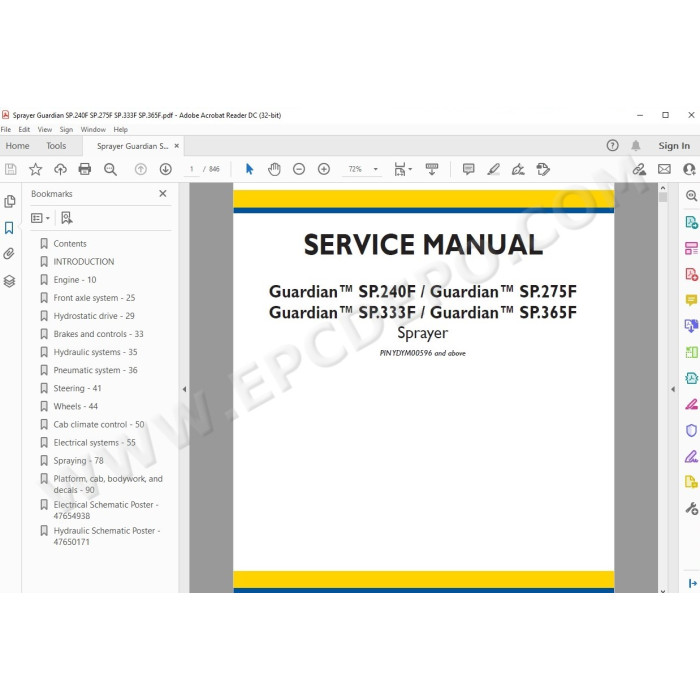Expand the right tools pane button at bottom
The image size is (700, 700).
tap(692, 583)
